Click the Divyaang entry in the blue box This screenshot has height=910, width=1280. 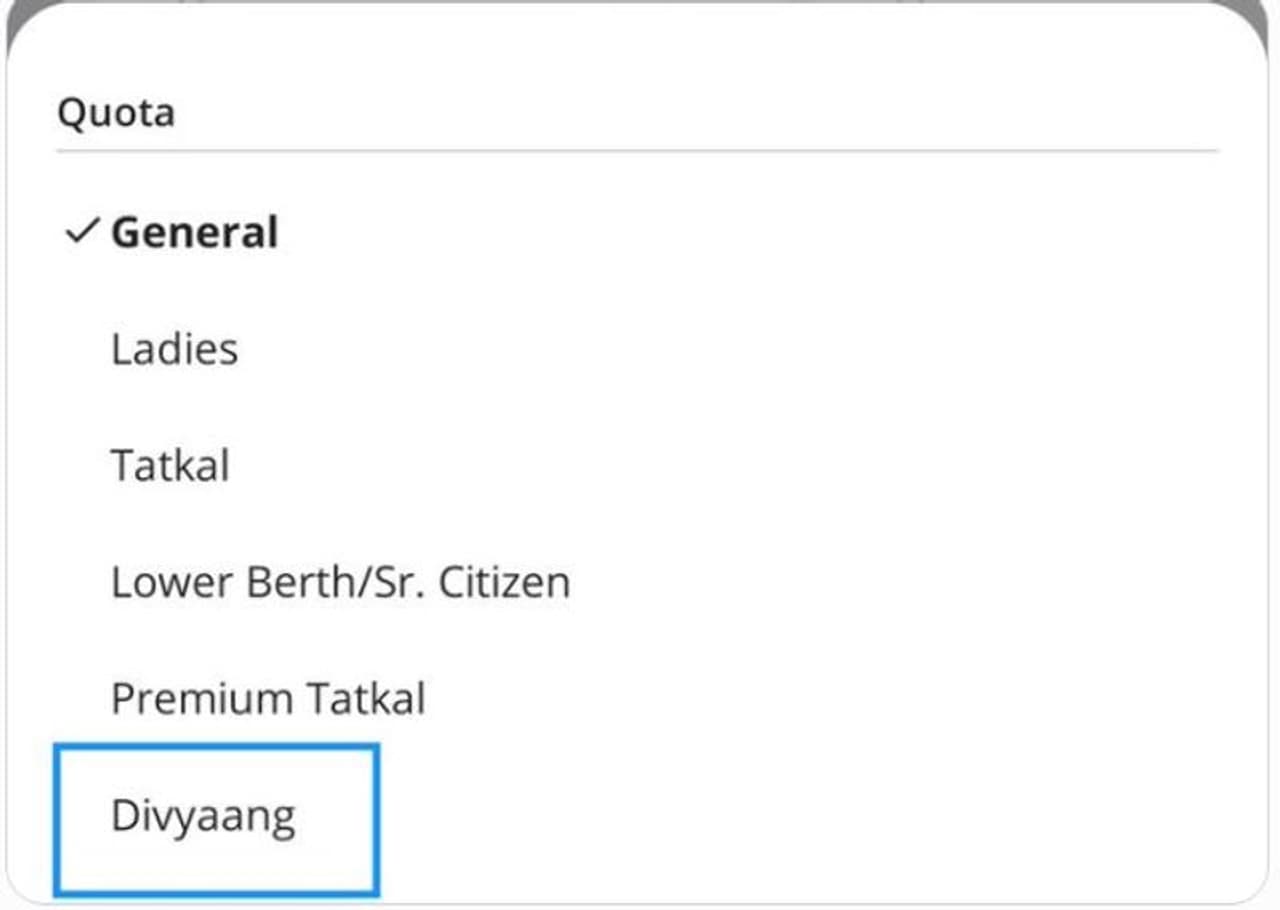click(x=203, y=816)
